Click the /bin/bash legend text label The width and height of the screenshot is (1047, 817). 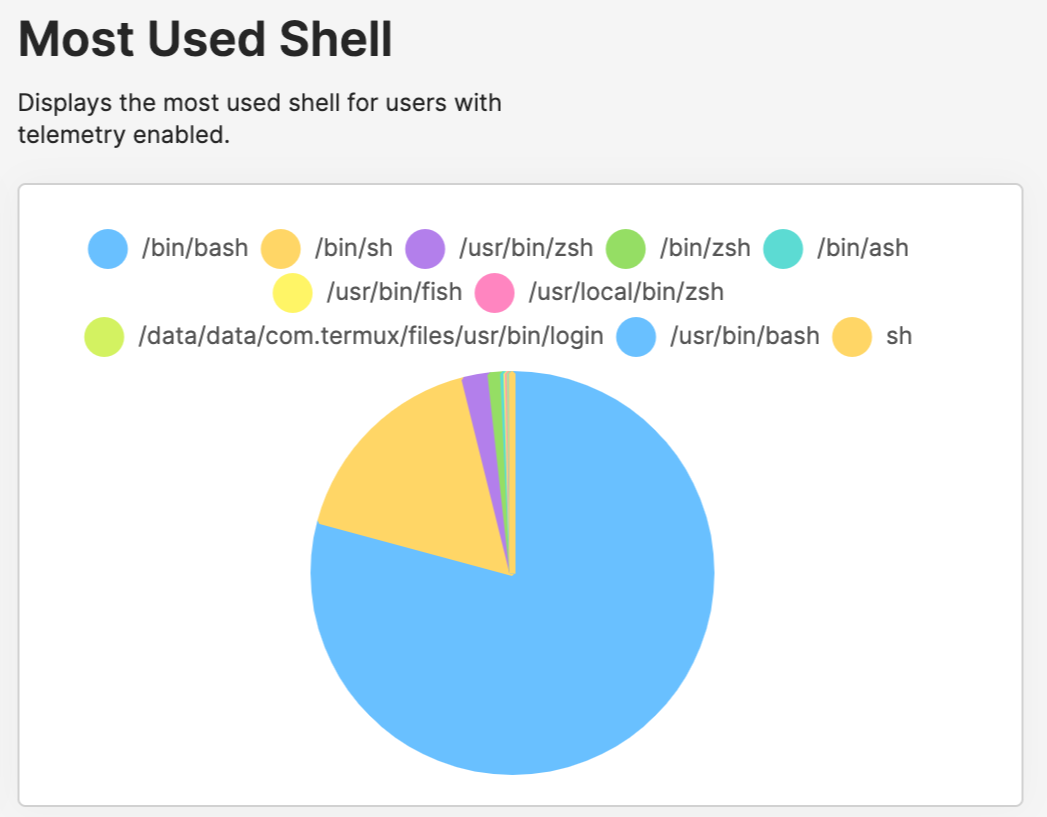194,248
